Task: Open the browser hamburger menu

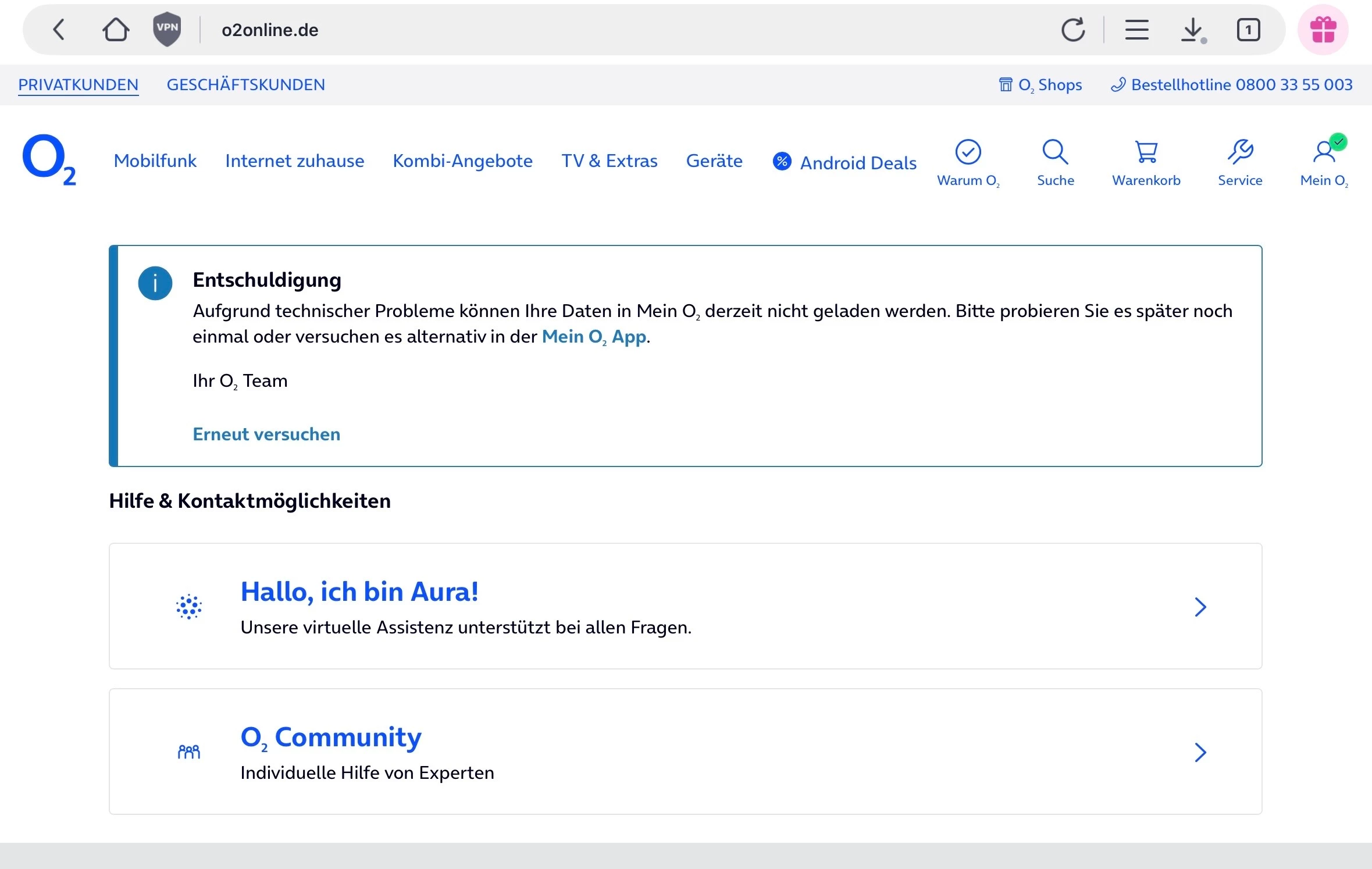Action: 1136,30
